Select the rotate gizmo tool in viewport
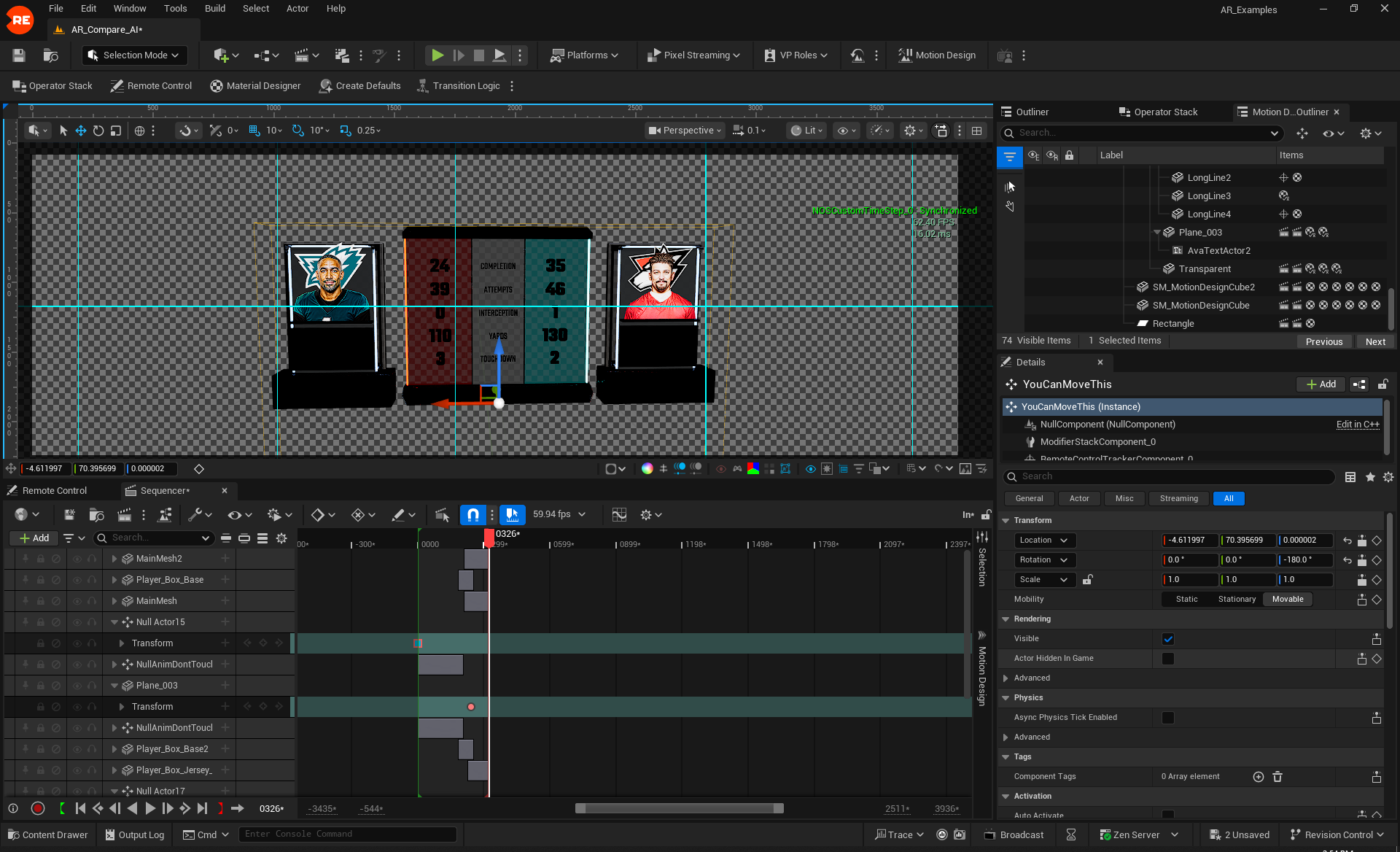 98,131
